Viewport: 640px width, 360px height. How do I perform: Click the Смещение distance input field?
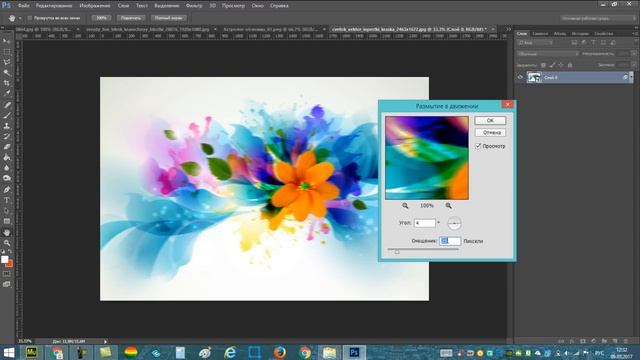point(450,241)
